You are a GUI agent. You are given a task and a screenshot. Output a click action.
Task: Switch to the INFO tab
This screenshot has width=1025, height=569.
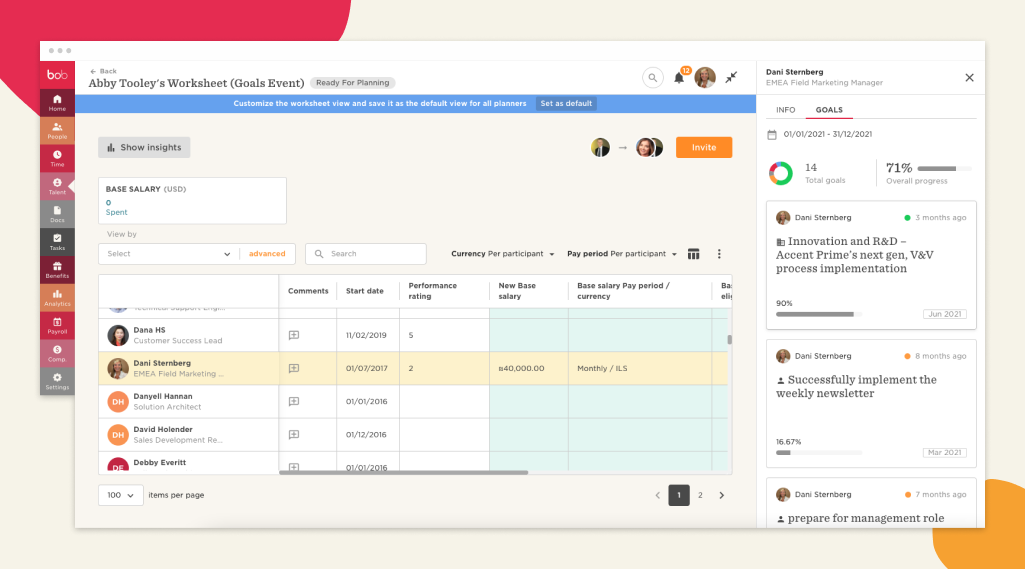[x=786, y=110]
